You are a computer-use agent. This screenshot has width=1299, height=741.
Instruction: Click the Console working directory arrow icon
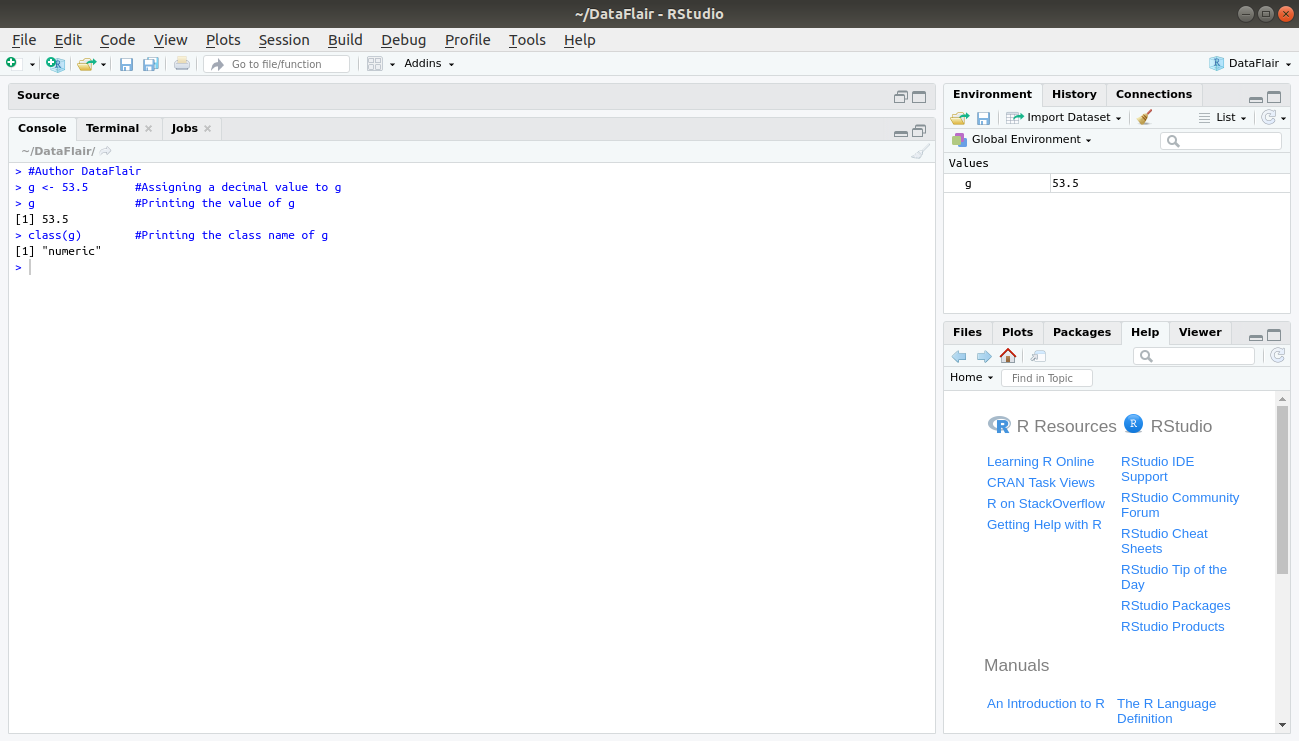click(105, 151)
